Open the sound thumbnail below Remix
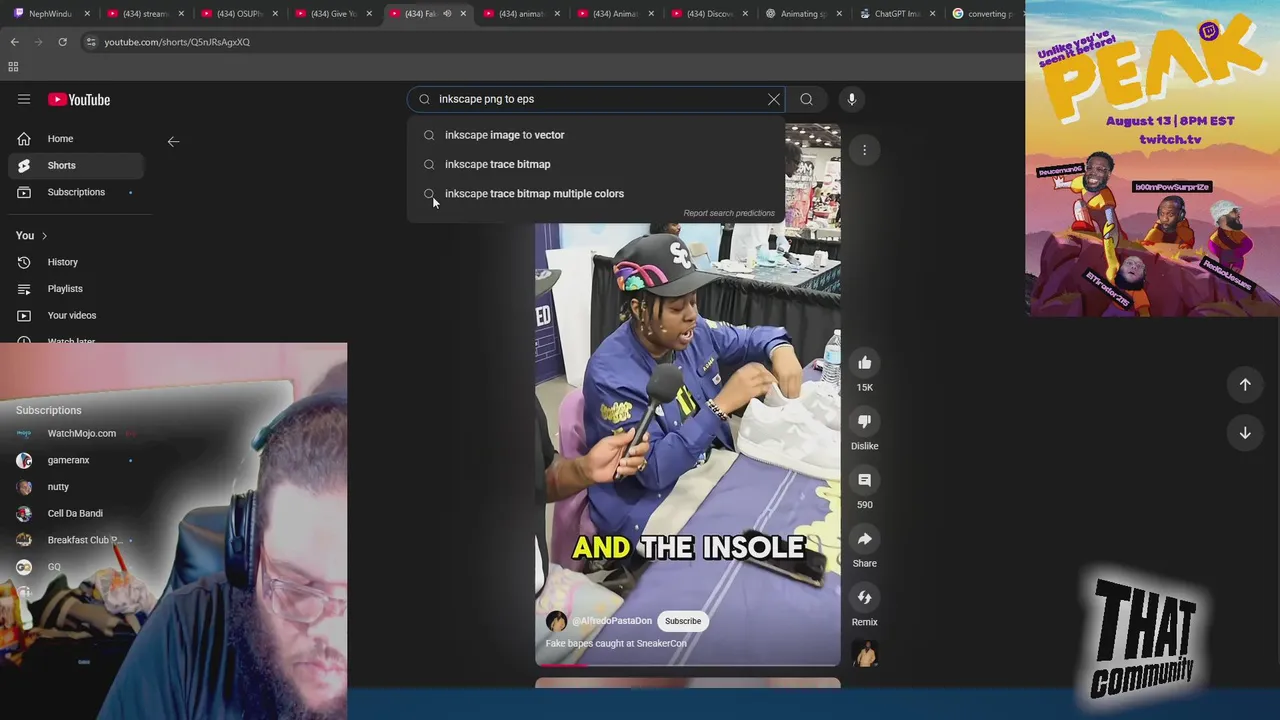The width and height of the screenshot is (1280, 720). [x=865, y=654]
